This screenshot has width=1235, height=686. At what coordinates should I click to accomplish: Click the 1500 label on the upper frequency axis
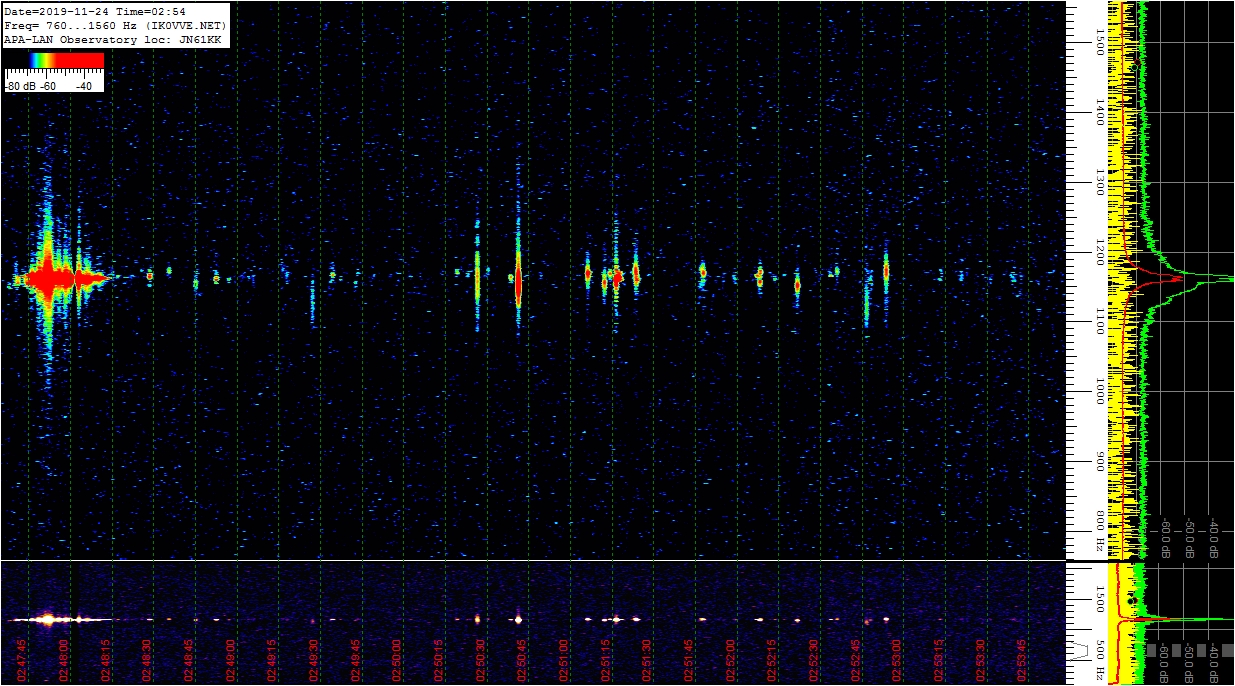pyautogui.click(x=1101, y=41)
